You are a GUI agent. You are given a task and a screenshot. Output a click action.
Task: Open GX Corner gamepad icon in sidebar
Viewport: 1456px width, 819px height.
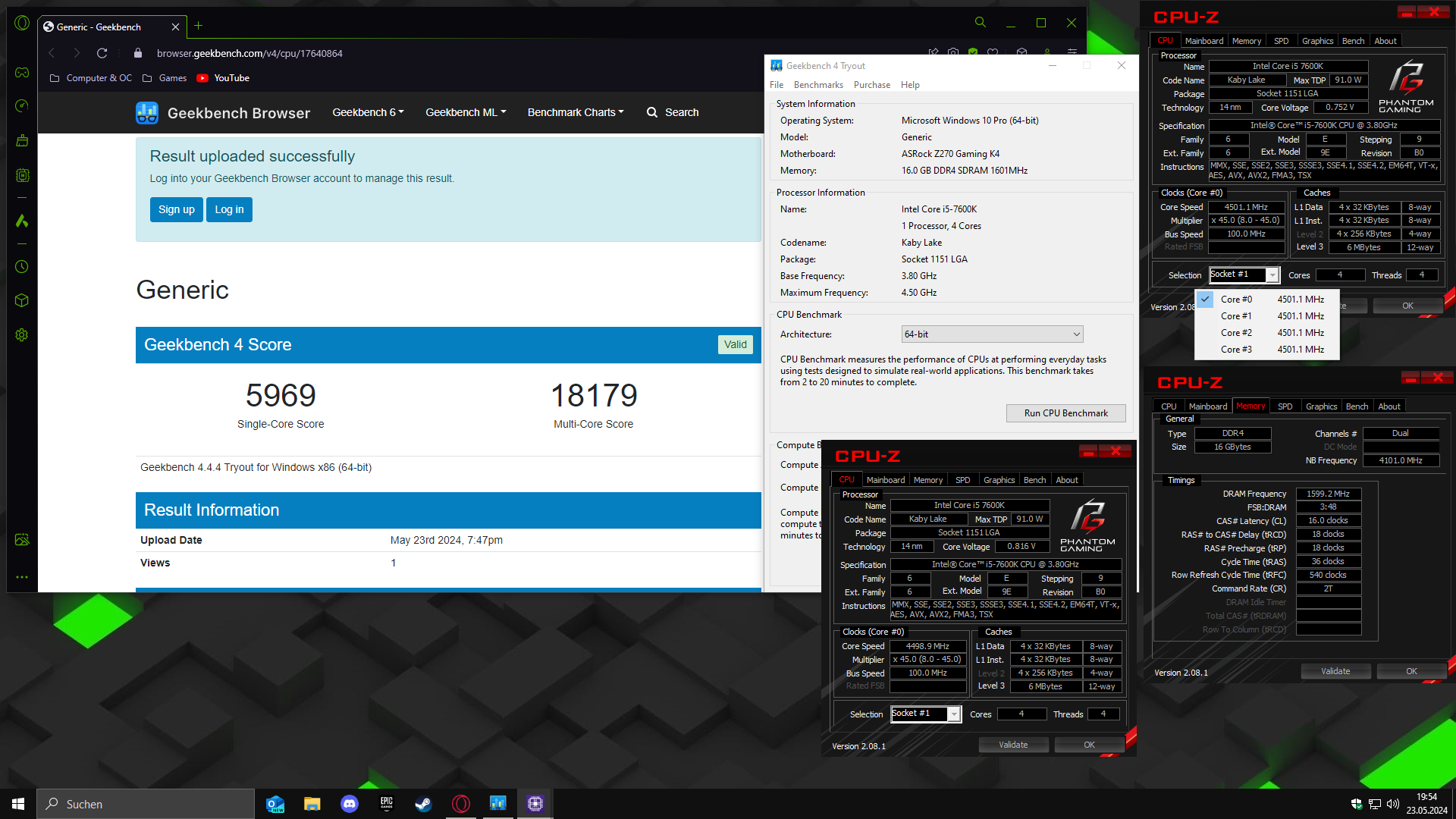pos(22,72)
